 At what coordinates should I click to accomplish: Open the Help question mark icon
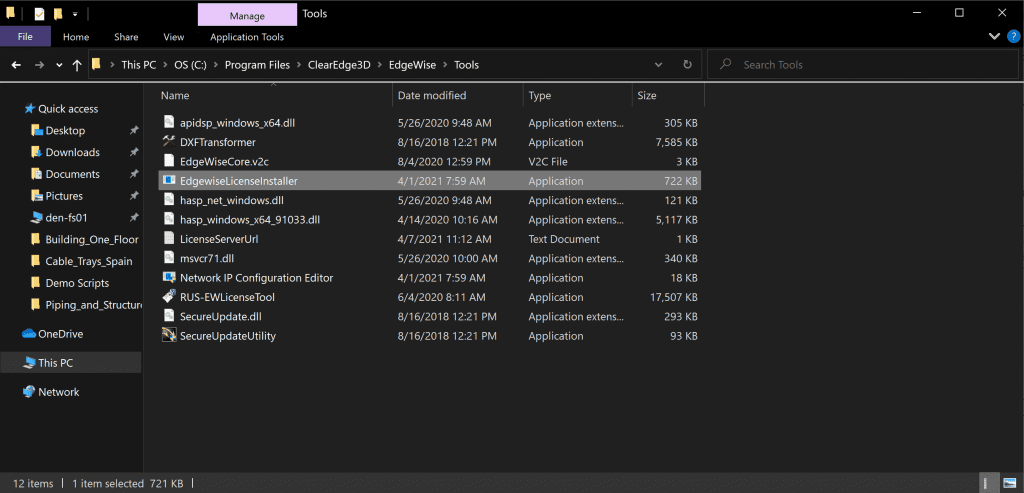click(x=1013, y=37)
